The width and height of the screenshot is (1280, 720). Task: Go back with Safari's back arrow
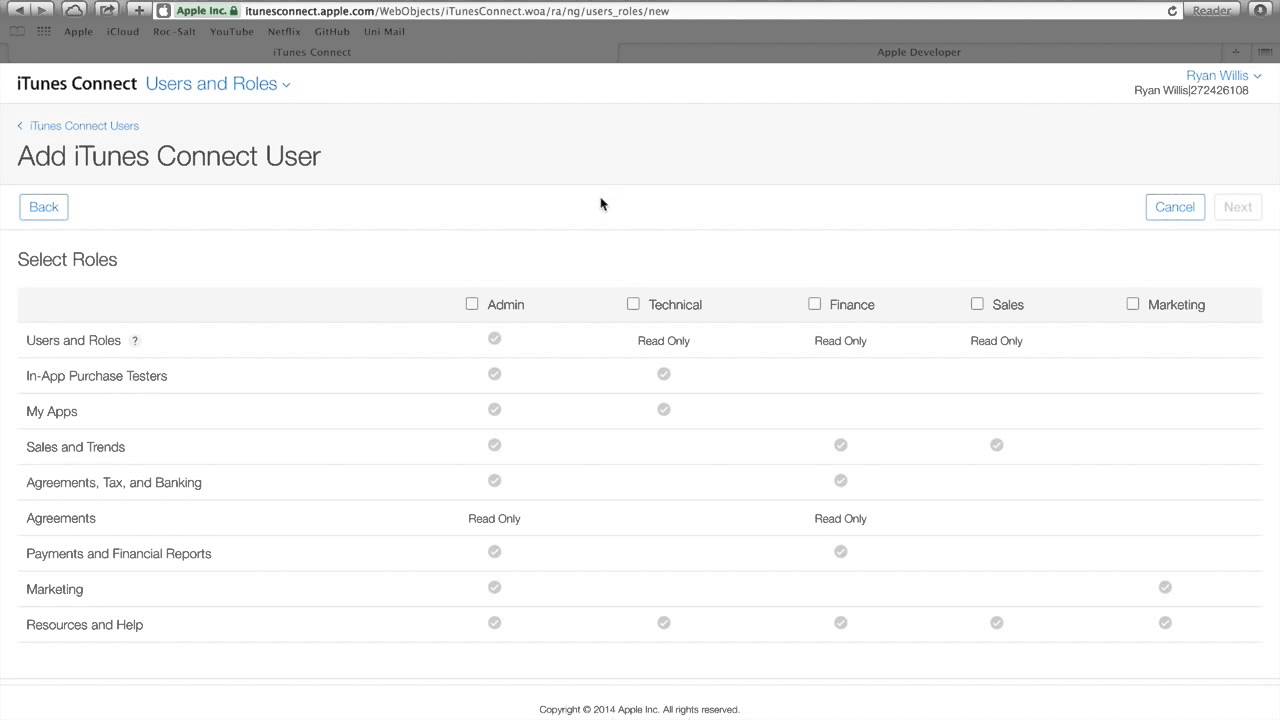pyautogui.click(x=19, y=10)
